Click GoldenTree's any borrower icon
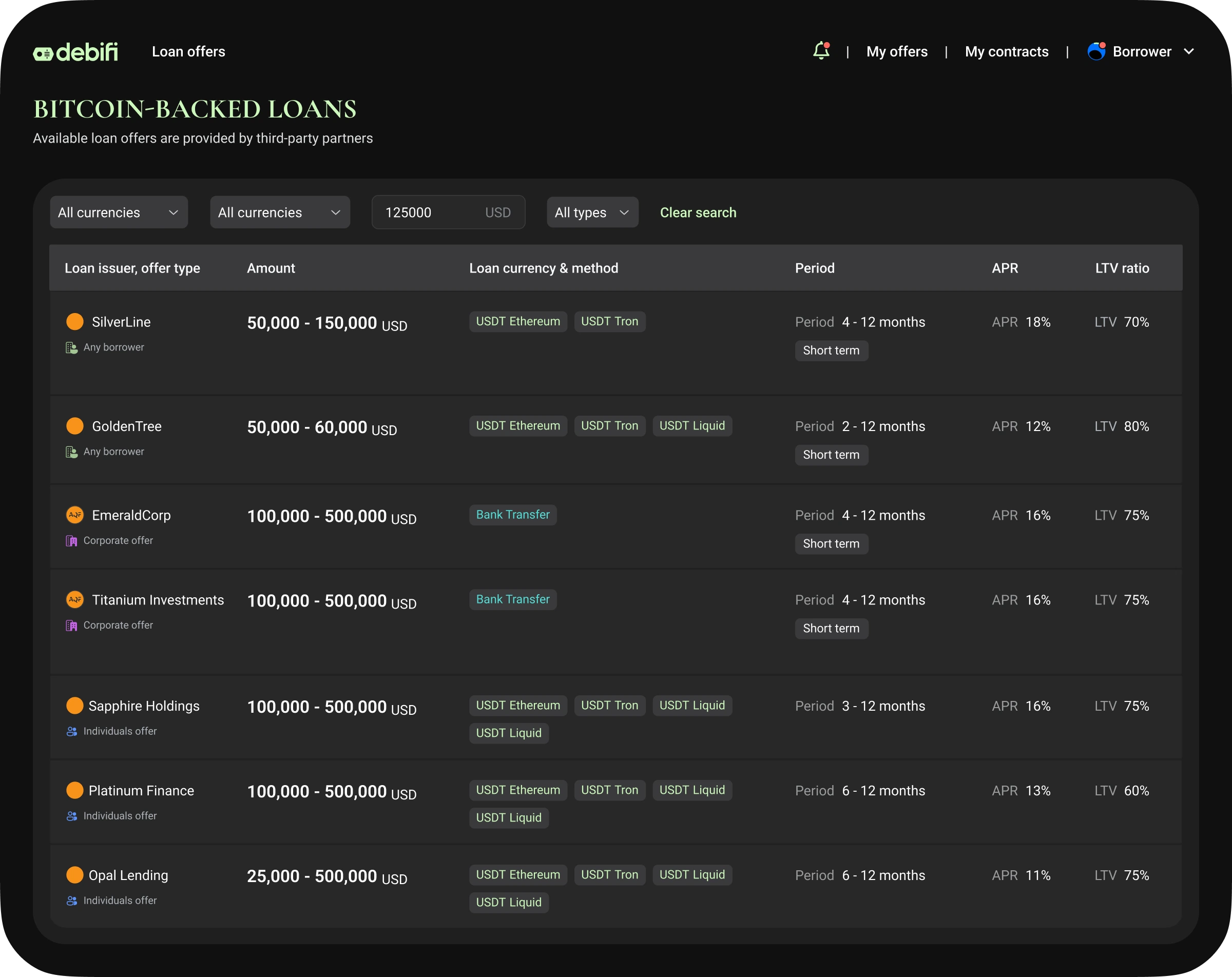1232x977 pixels. pyautogui.click(x=71, y=452)
